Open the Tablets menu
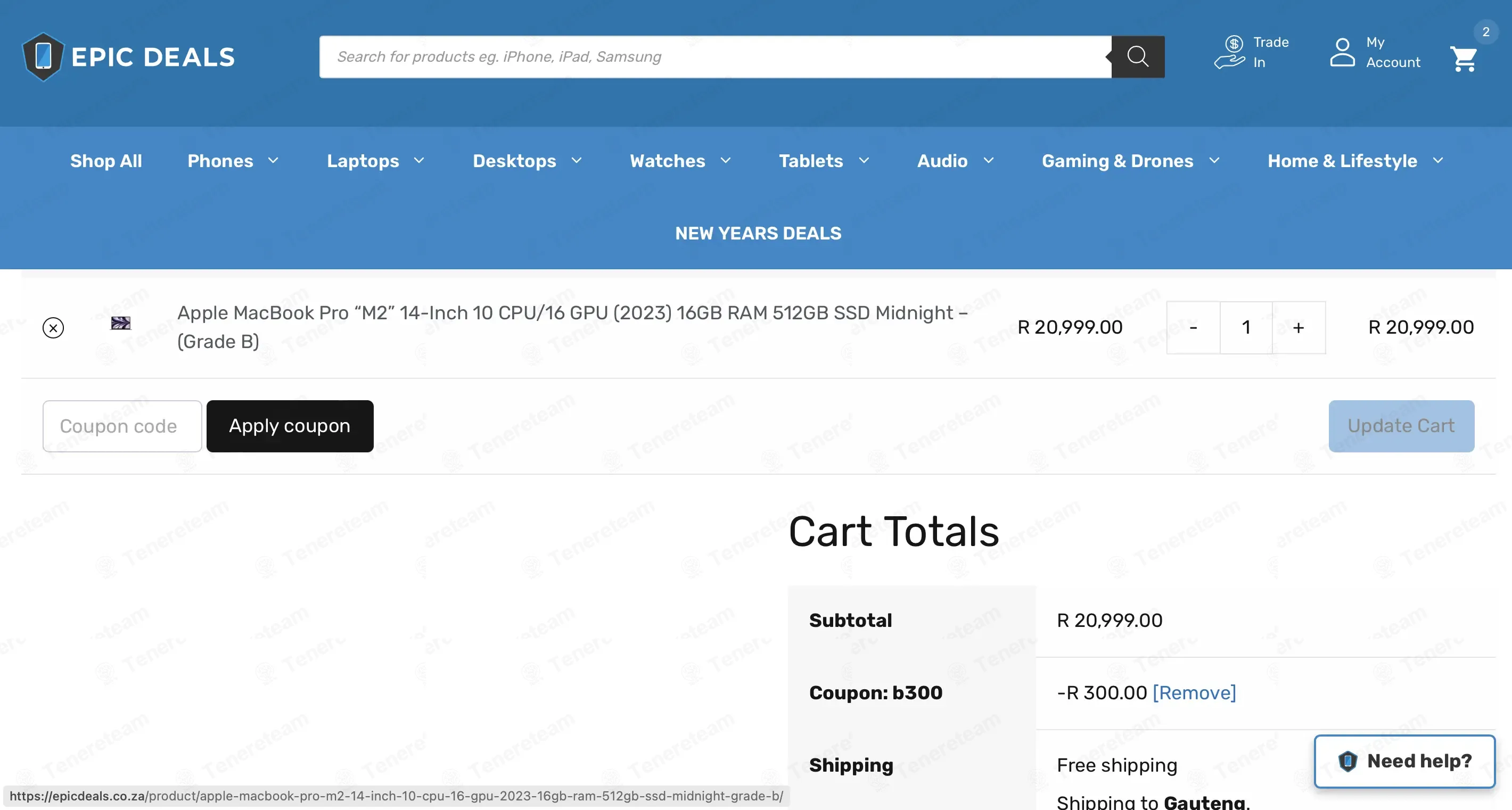Screen dimensions: 1512x810 point(811,161)
